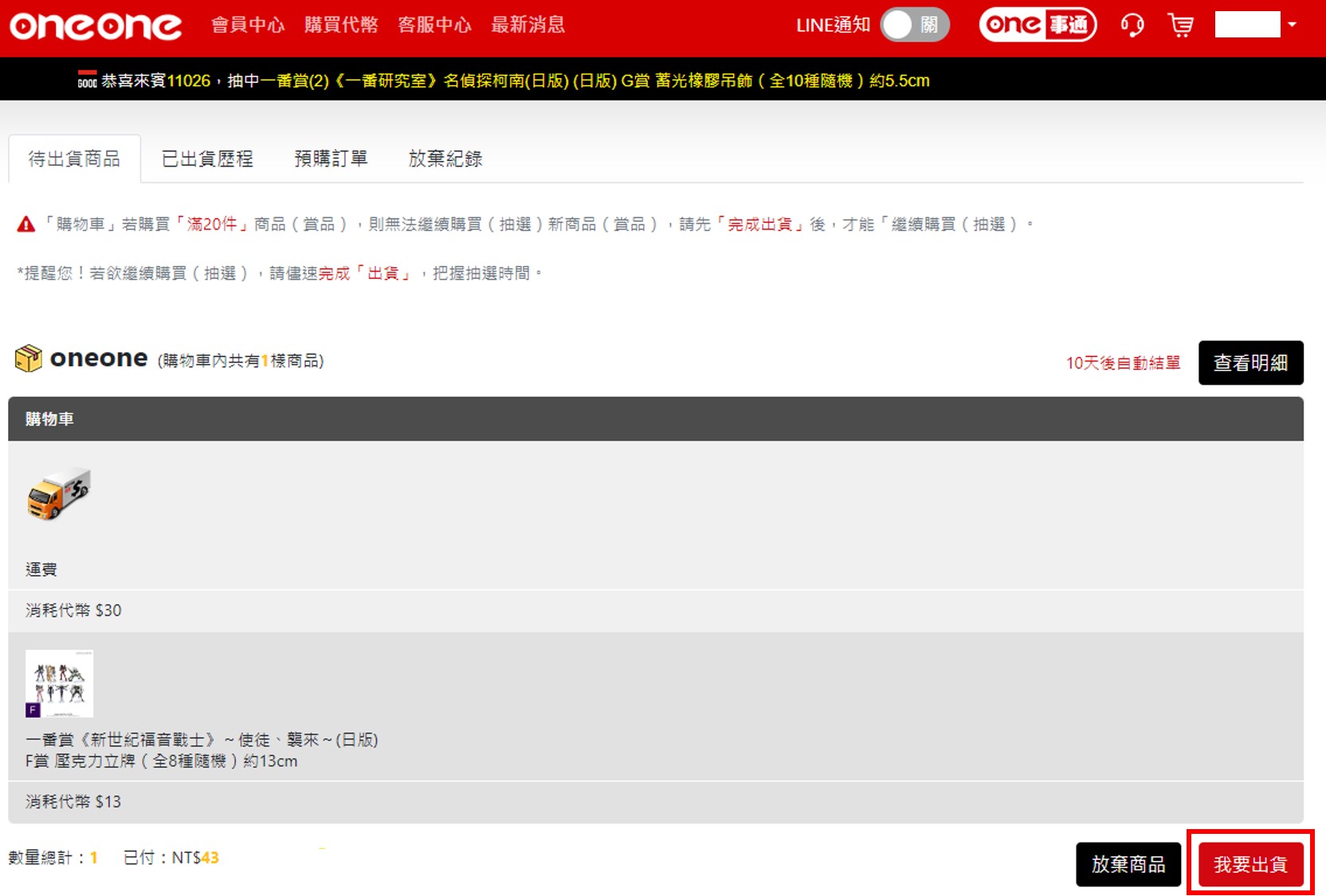Open the Evangelion prize product thumbnail
This screenshot has height=896, width=1326.
pos(60,683)
